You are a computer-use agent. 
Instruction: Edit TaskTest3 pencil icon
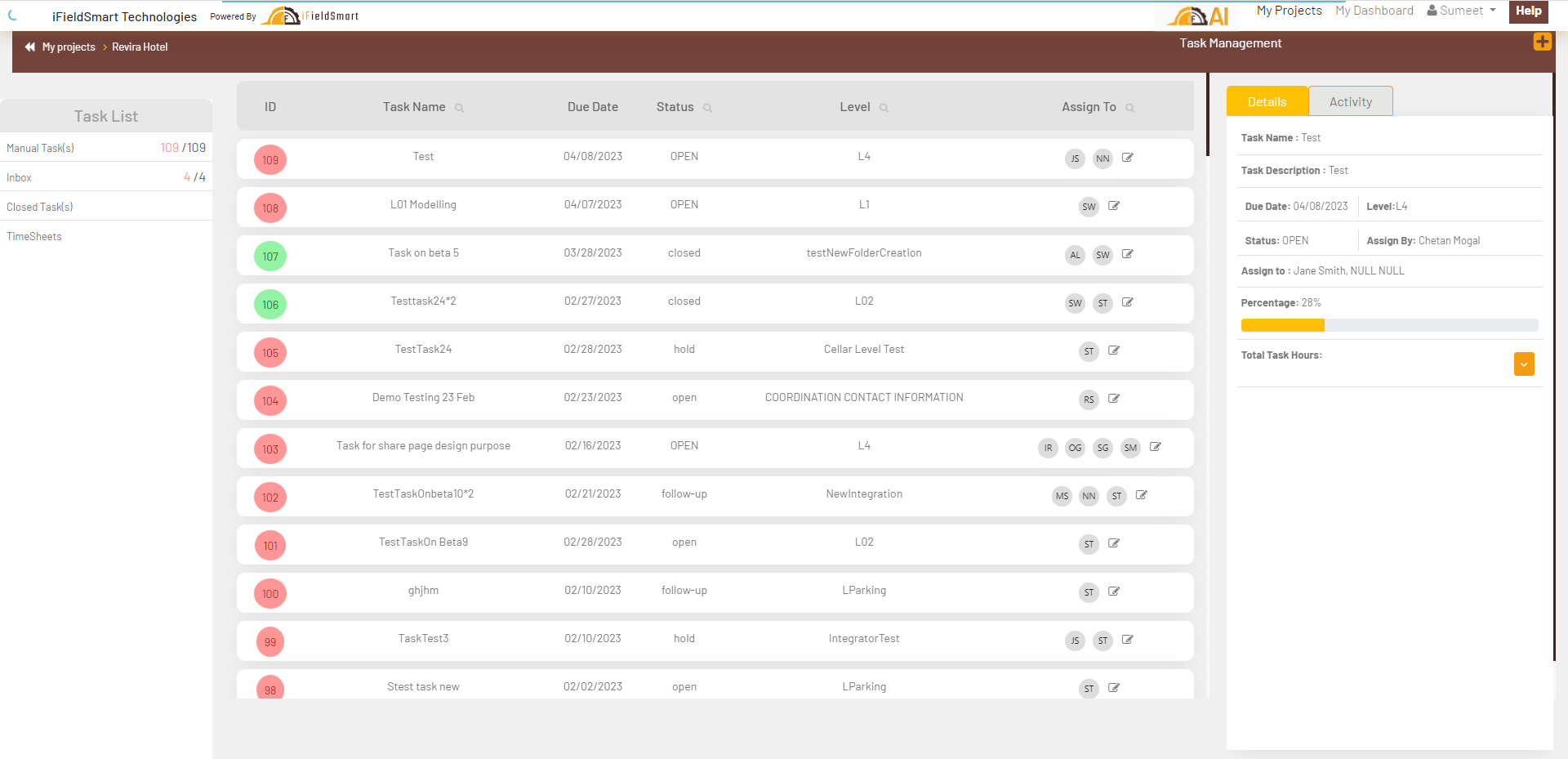pyautogui.click(x=1128, y=640)
